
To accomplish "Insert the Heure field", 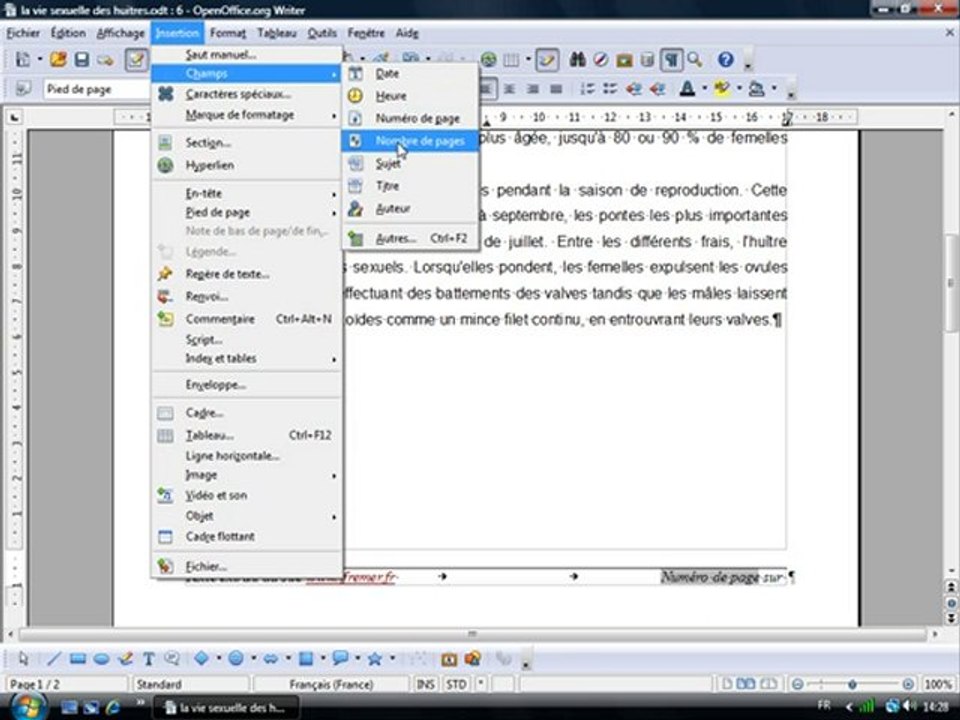I will click(x=410, y=96).
